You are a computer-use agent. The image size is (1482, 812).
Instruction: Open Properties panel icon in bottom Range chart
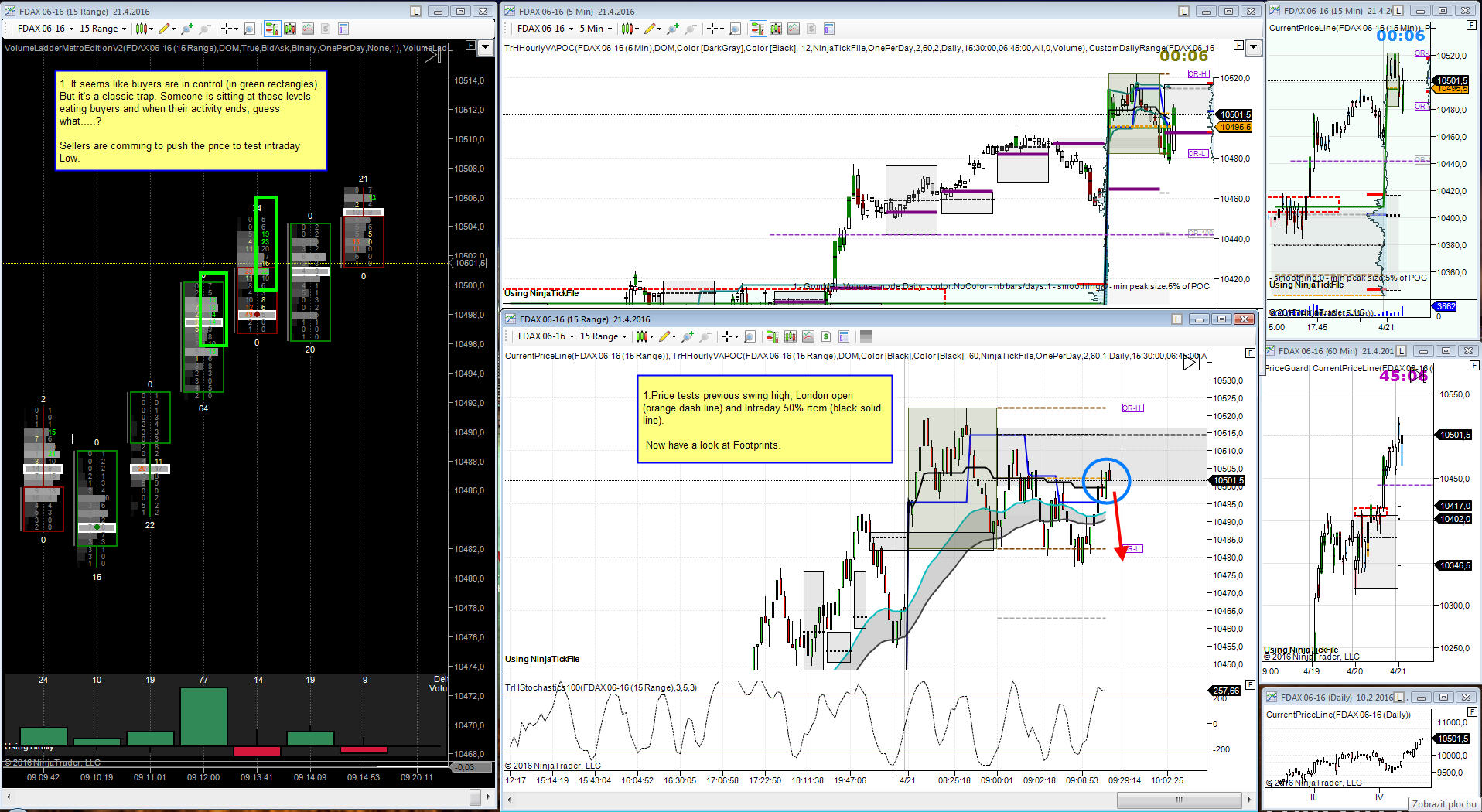click(x=844, y=336)
